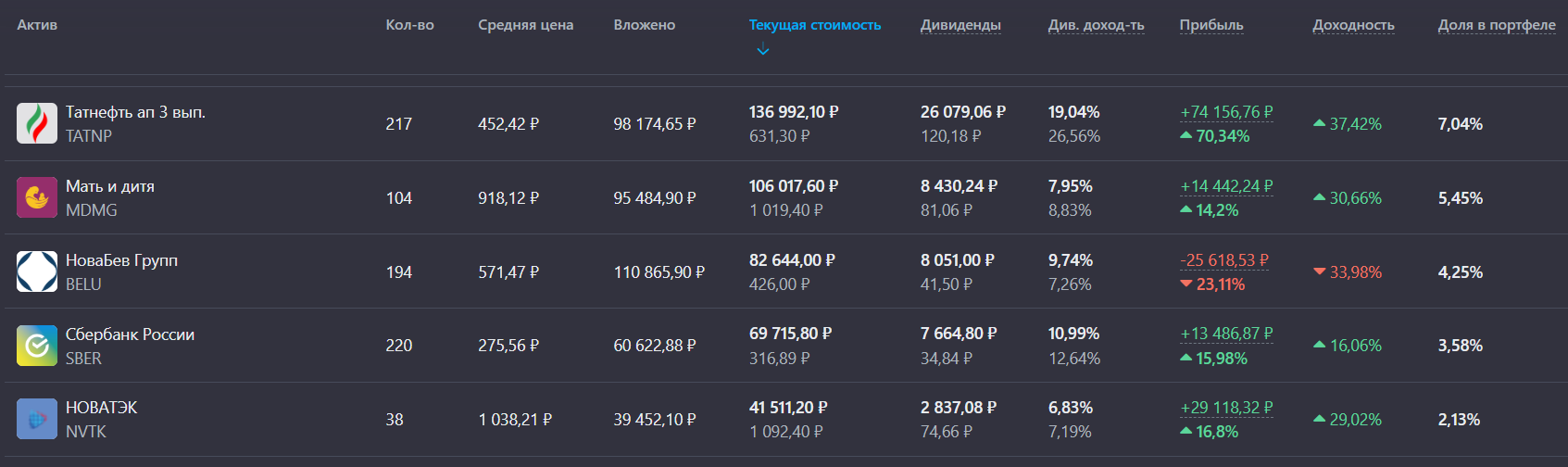
Task: Click invested amount 110 865,90 ₽
Action: pos(659,271)
